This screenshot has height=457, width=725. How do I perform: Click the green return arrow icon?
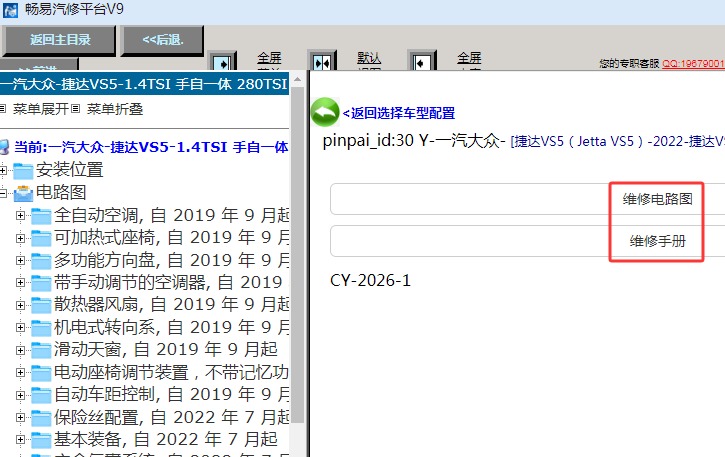325,112
